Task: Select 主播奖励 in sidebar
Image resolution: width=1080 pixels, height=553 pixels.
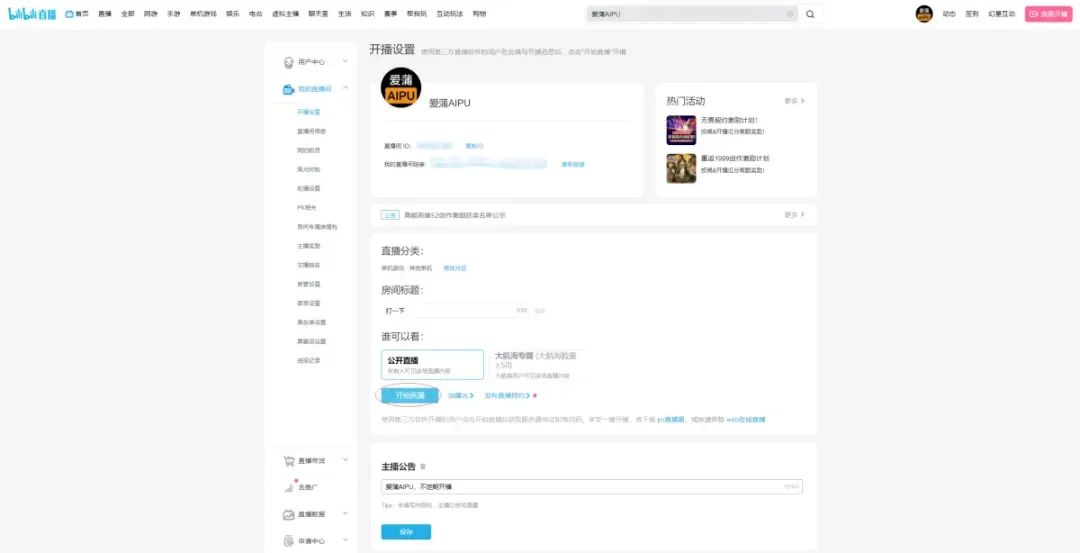Action: tap(309, 246)
